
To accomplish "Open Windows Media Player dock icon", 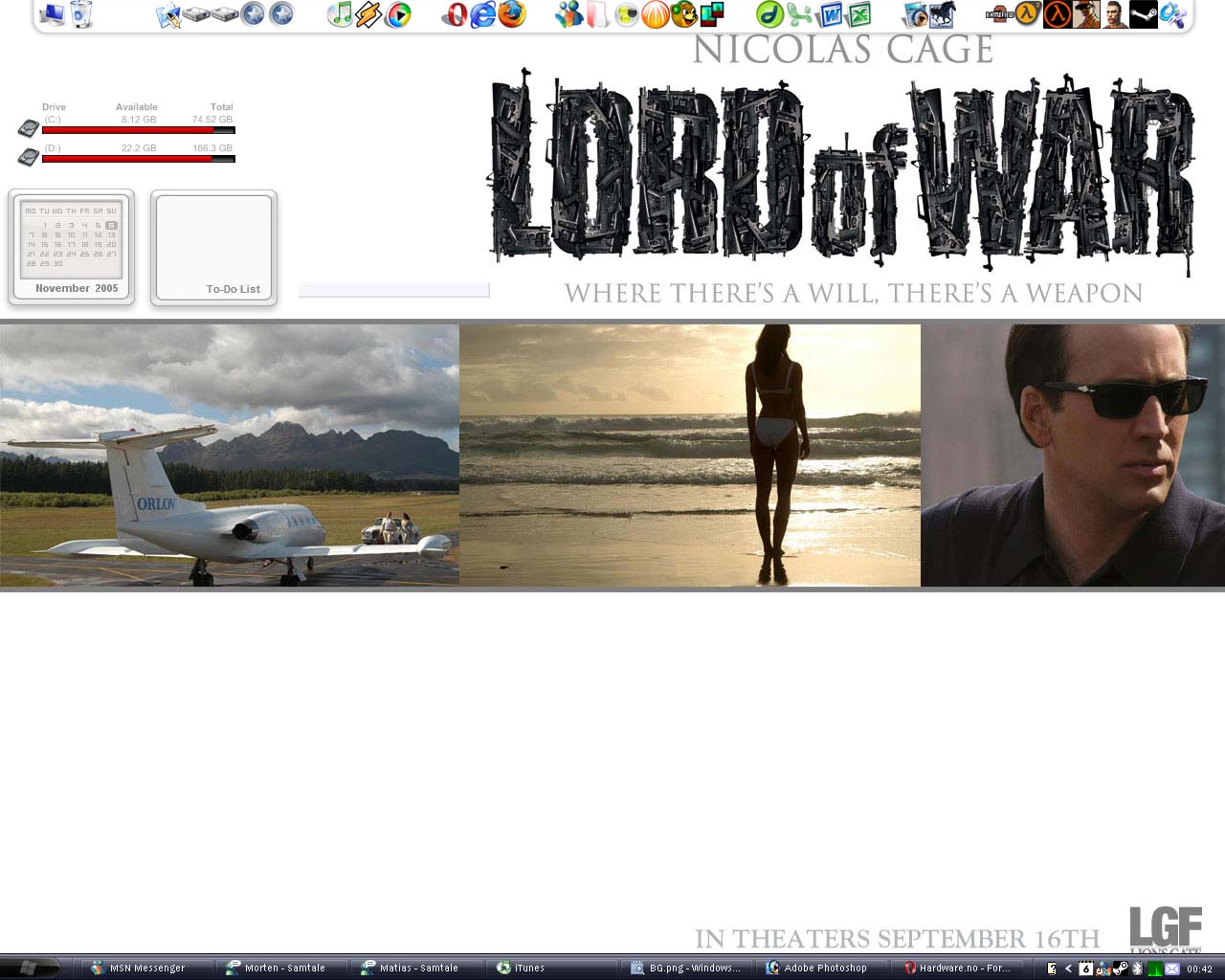I will [x=398, y=14].
